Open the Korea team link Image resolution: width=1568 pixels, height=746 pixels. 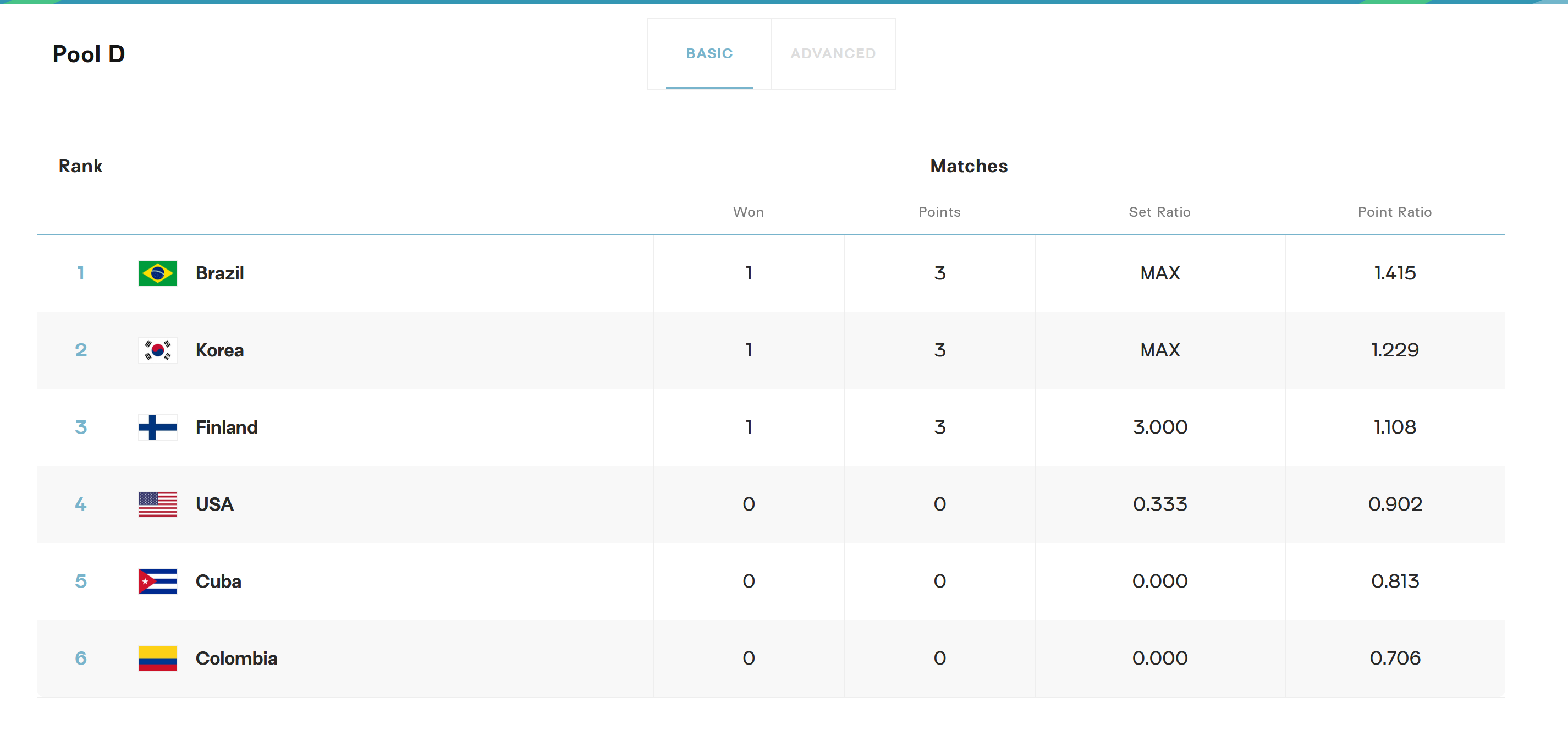click(220, 350)
